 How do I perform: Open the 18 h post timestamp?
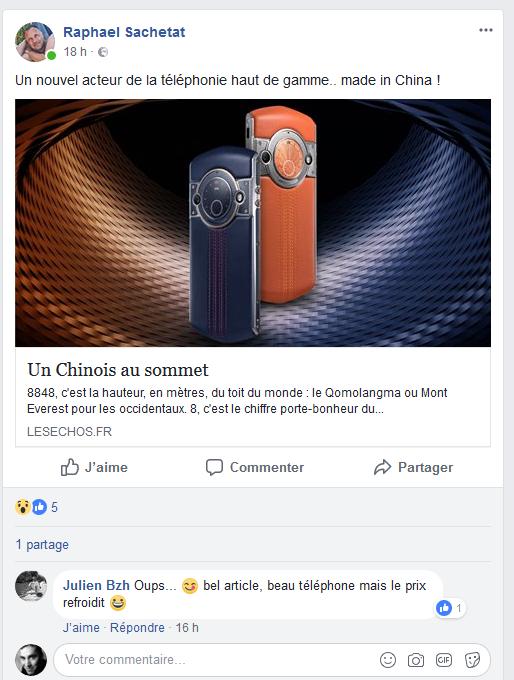click(75, 52)
